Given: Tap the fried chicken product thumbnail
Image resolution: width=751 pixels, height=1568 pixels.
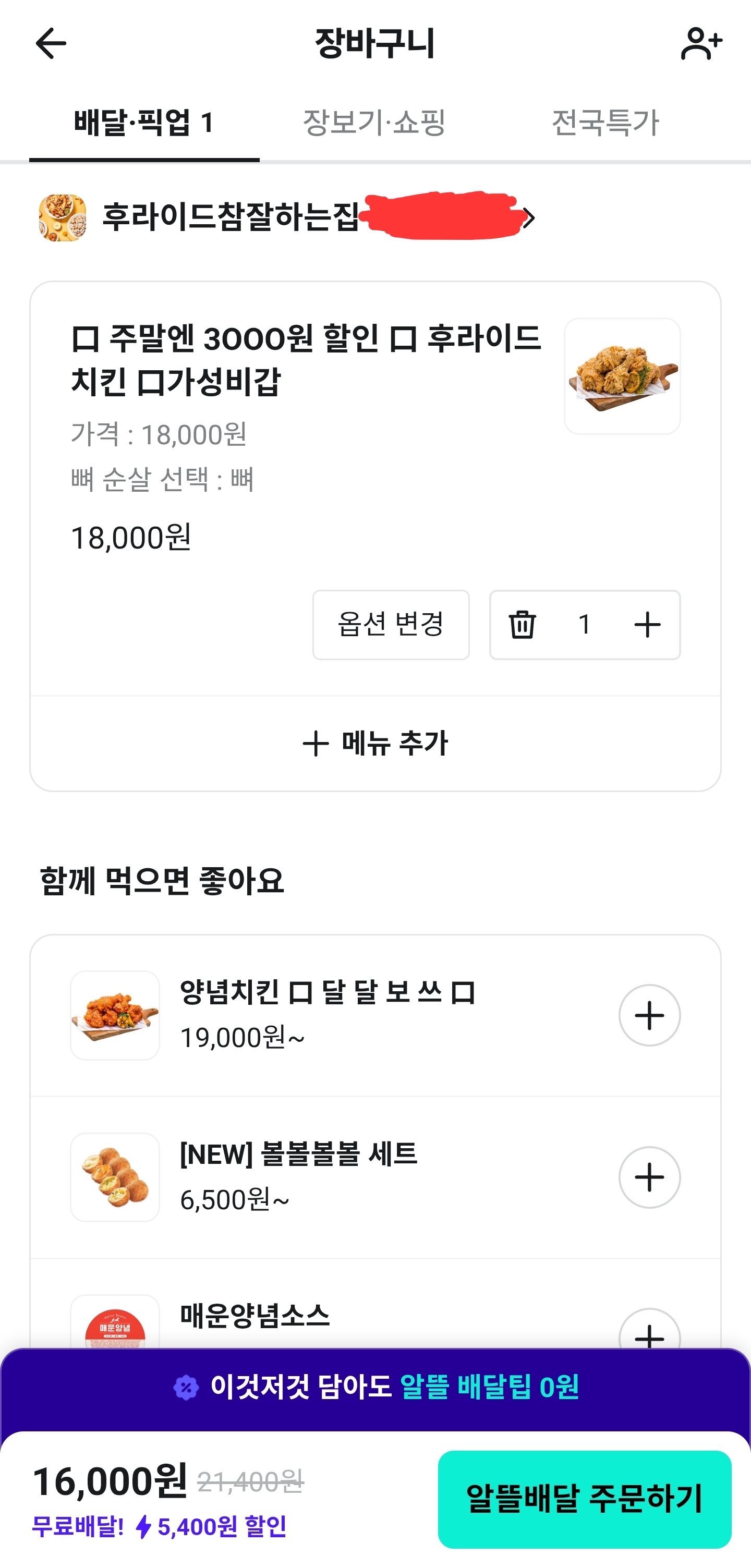Looking at the screenshot, I should click(x=621, y=376).
